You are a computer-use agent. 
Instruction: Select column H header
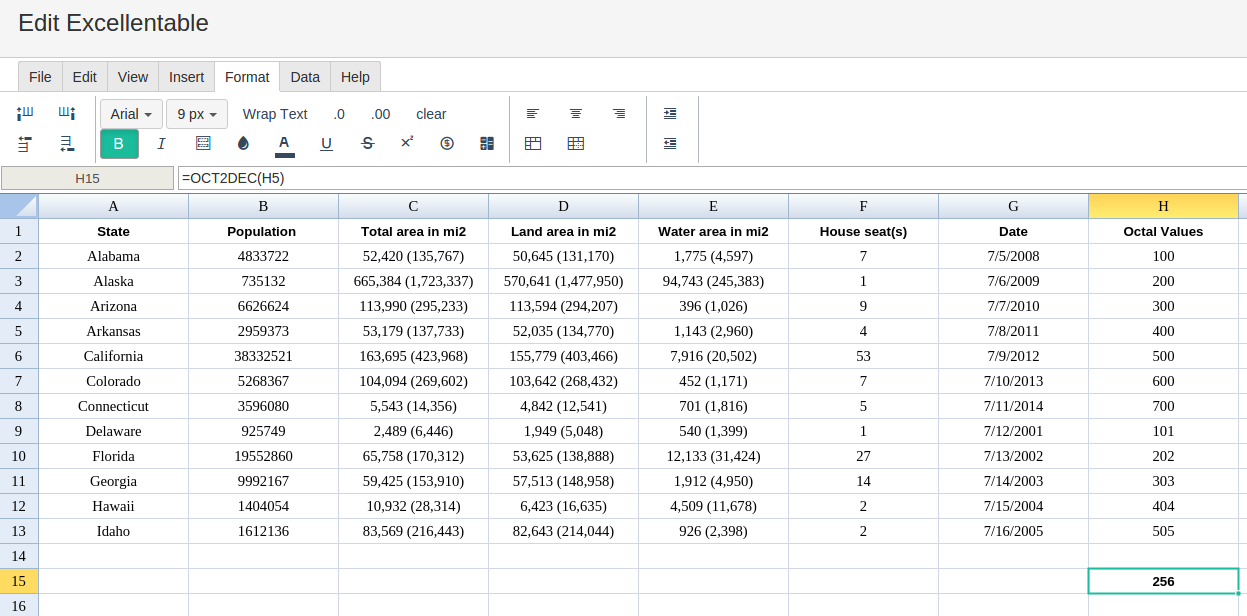[1163, 206]
